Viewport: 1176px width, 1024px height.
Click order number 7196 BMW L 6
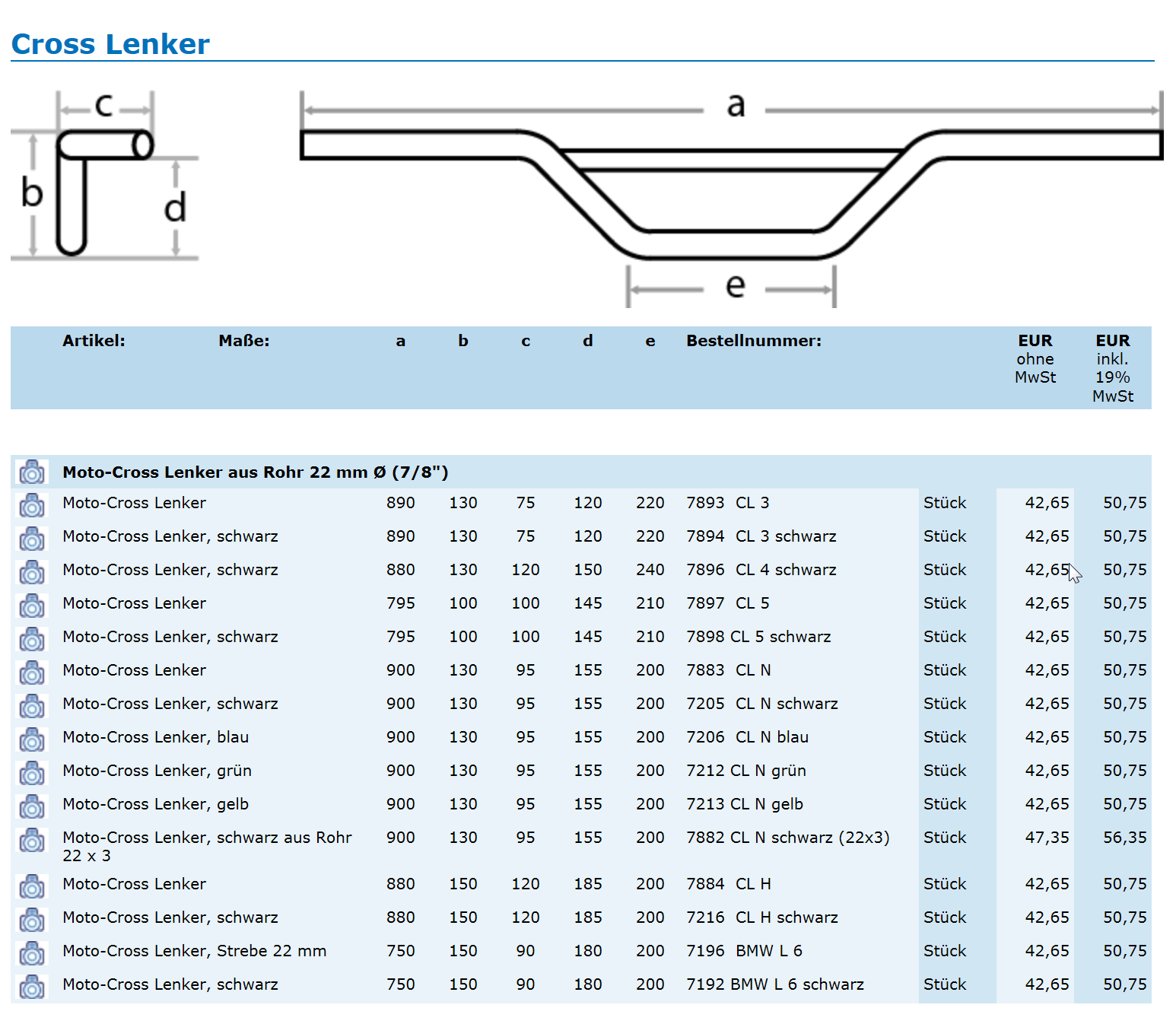tap(744, 951)
